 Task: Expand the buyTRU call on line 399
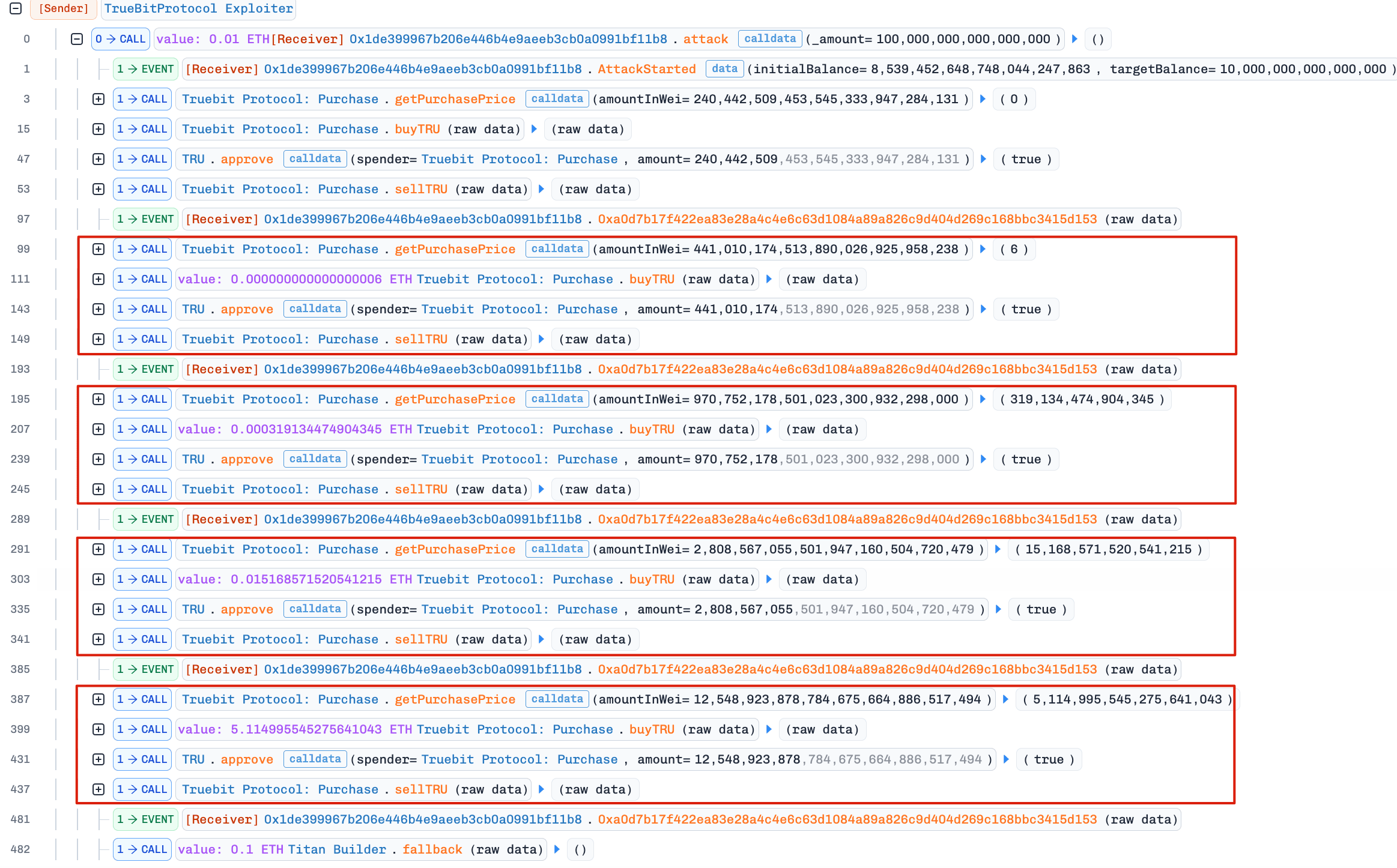tap(98, 729)
